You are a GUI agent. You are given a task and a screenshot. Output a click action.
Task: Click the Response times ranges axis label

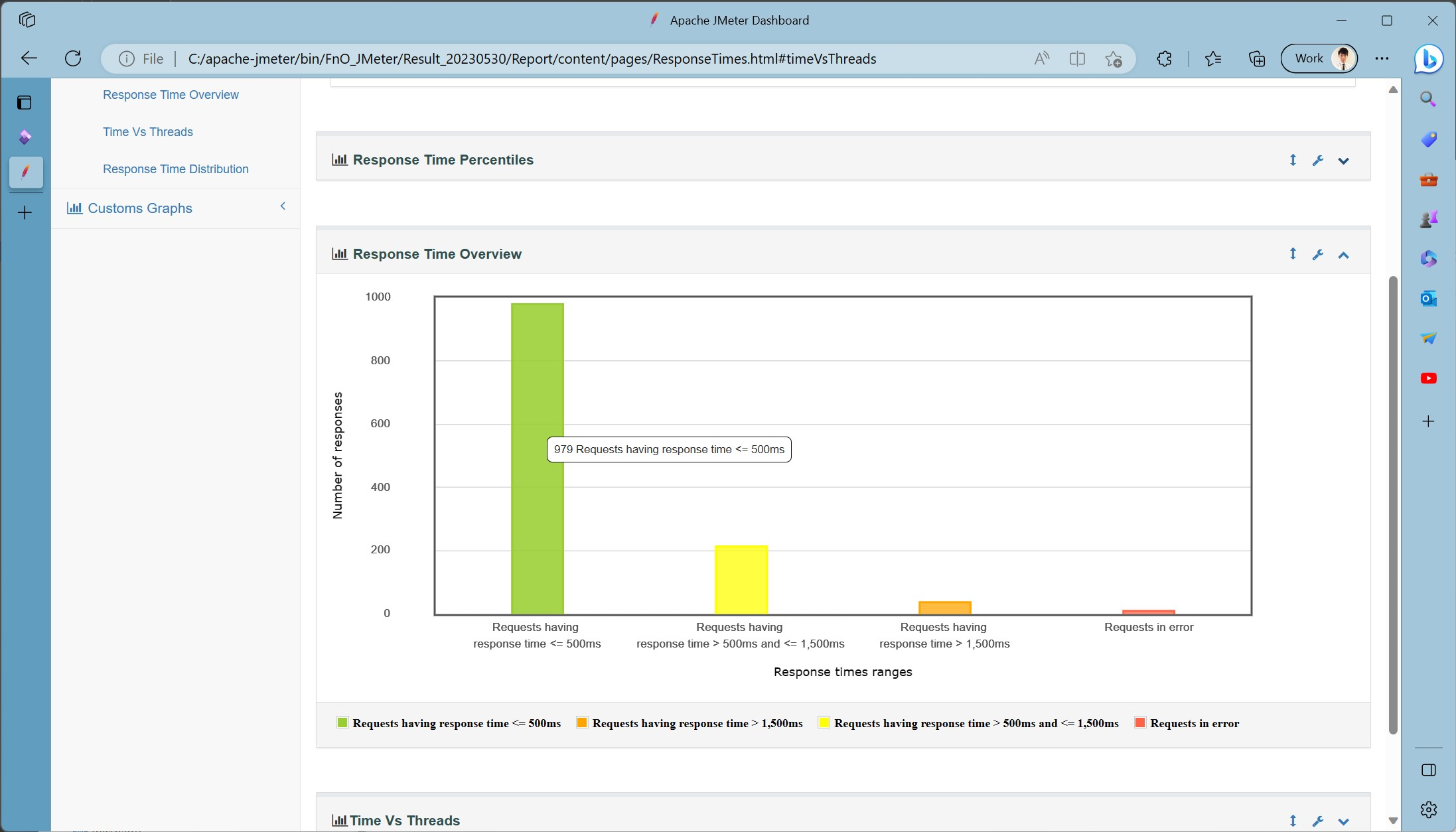(843, 672)
